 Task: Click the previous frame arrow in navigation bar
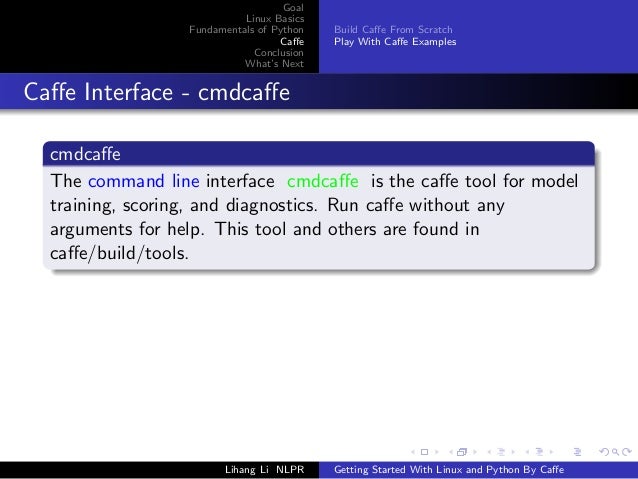tap(451, 452)
